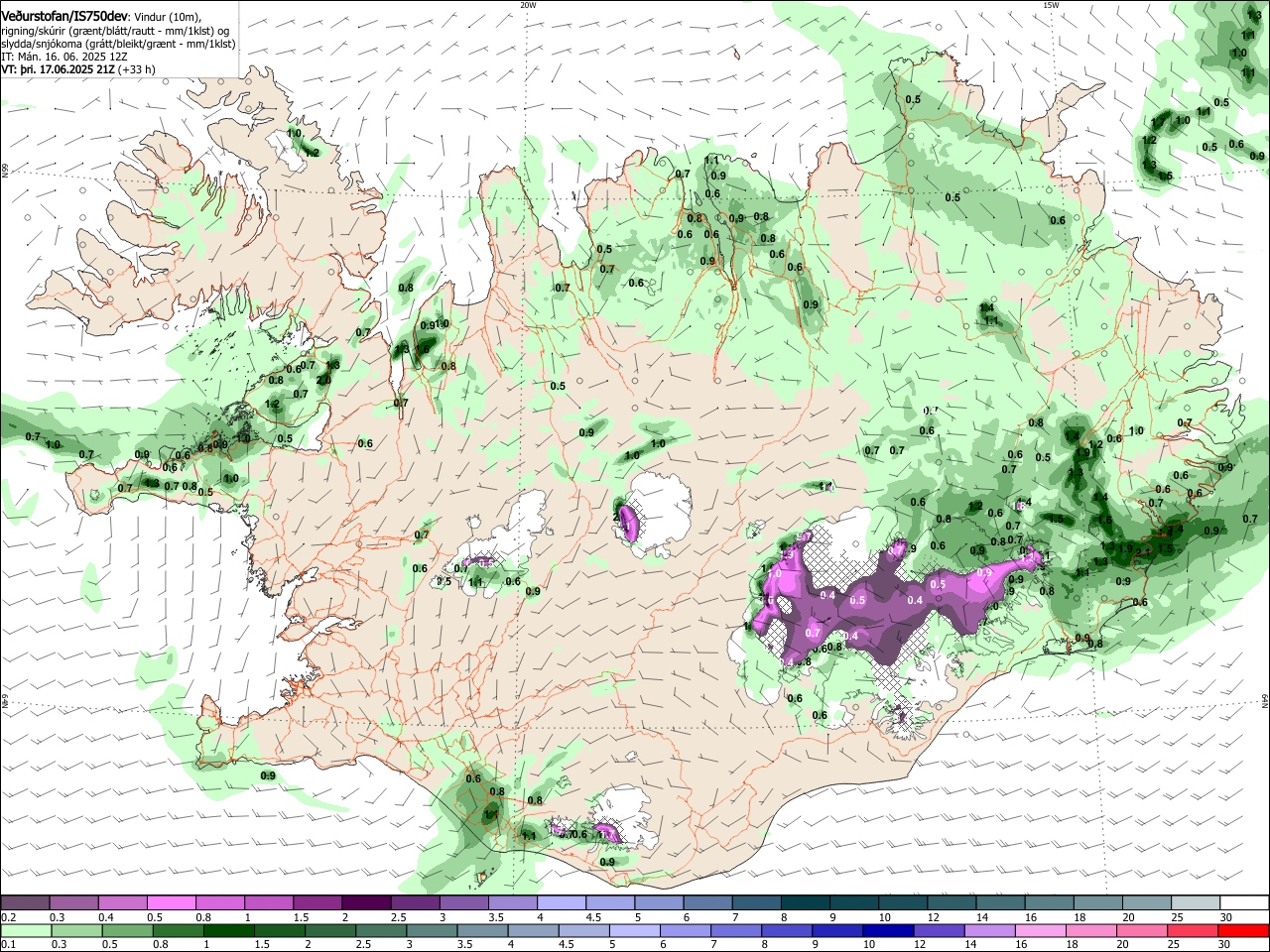Pick the teal 10–12 upper legend swatch
Viewport: 1270px width, 952px height.
tap(903, 903)
